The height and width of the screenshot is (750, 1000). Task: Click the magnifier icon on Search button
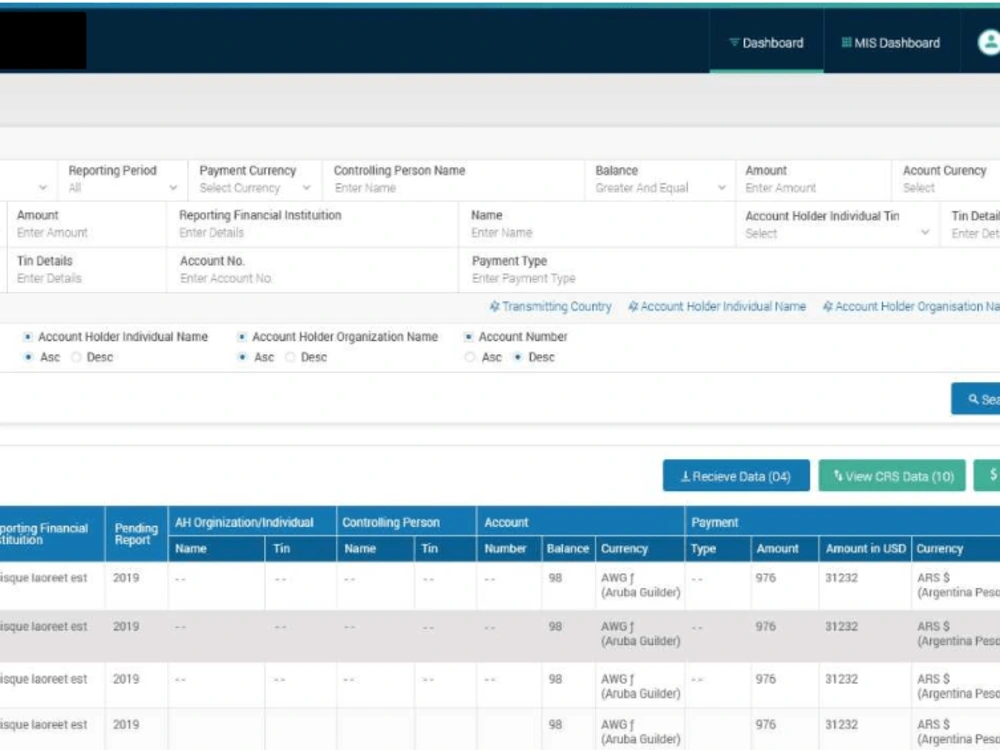(x=973, y=399)
